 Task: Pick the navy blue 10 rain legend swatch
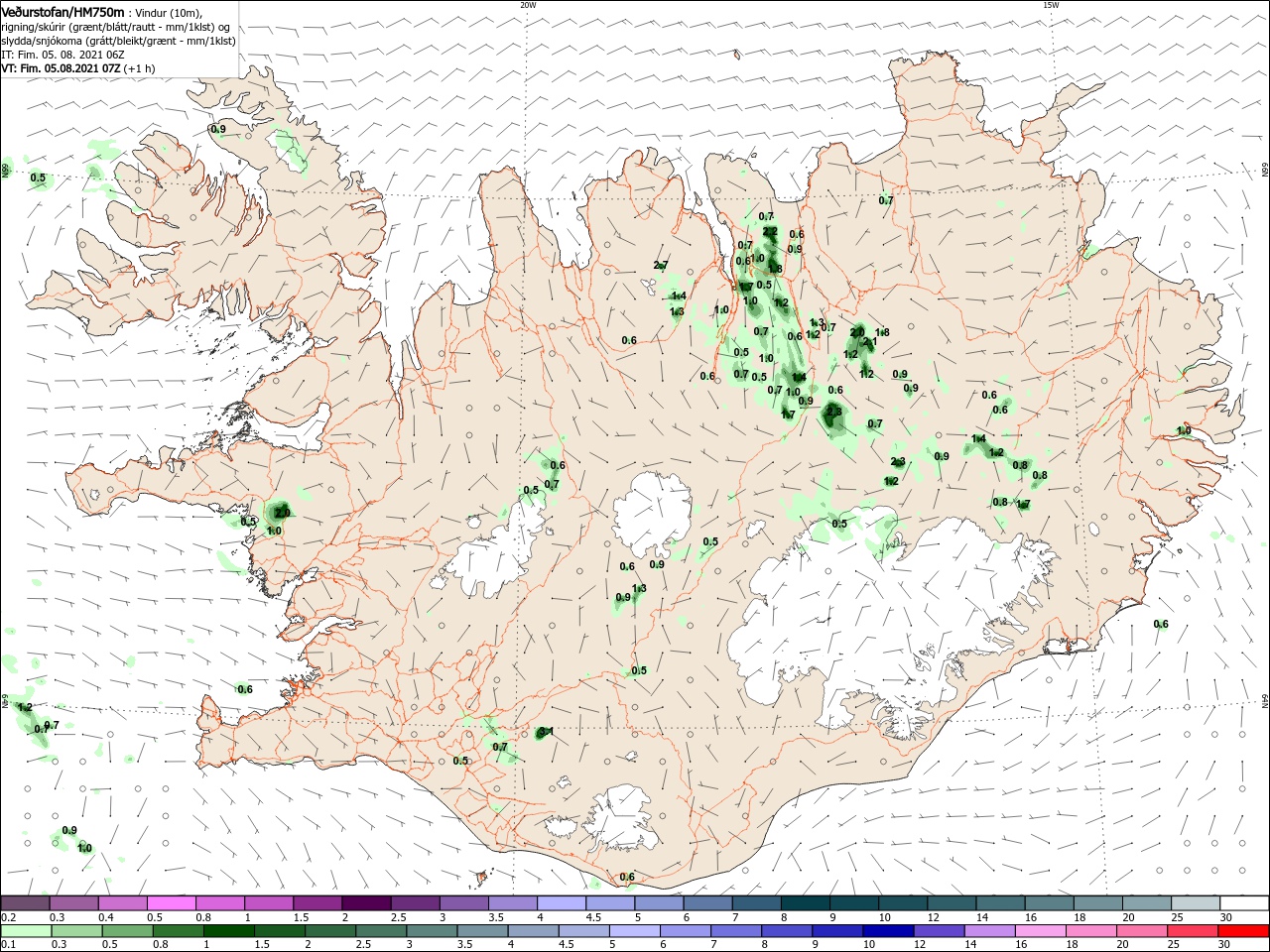pyautogui.click(x=887, y=931)
